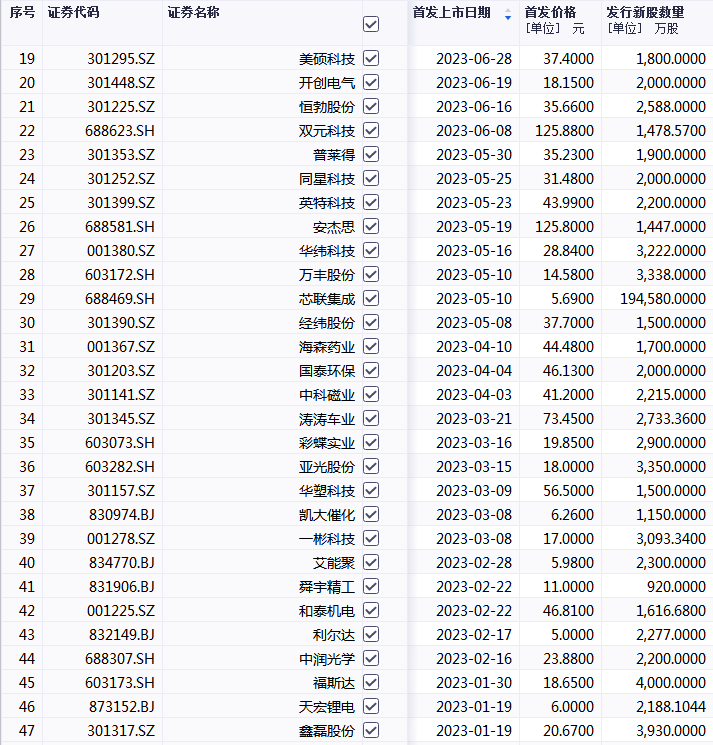This screenshot has width=713, height=745.
Task: Toggle the select-all checkbox in the header
Action: tap(371, 23)
